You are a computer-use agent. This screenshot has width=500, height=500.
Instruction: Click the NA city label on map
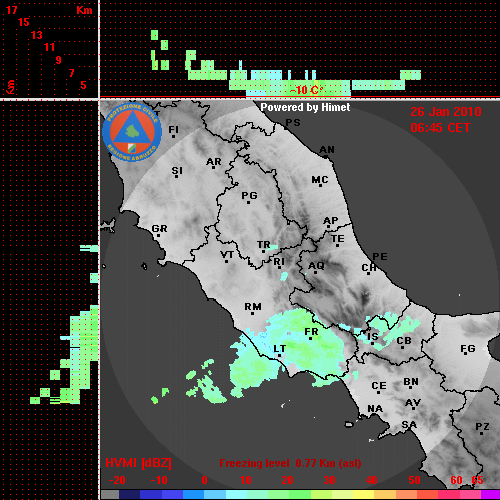375,409
